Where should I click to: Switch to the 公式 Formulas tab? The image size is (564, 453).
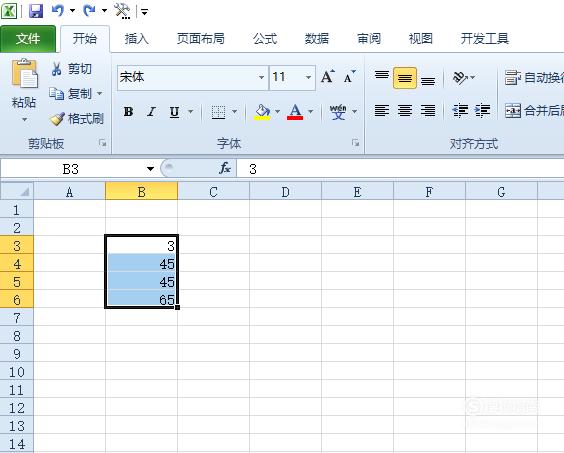click(265, 38)
